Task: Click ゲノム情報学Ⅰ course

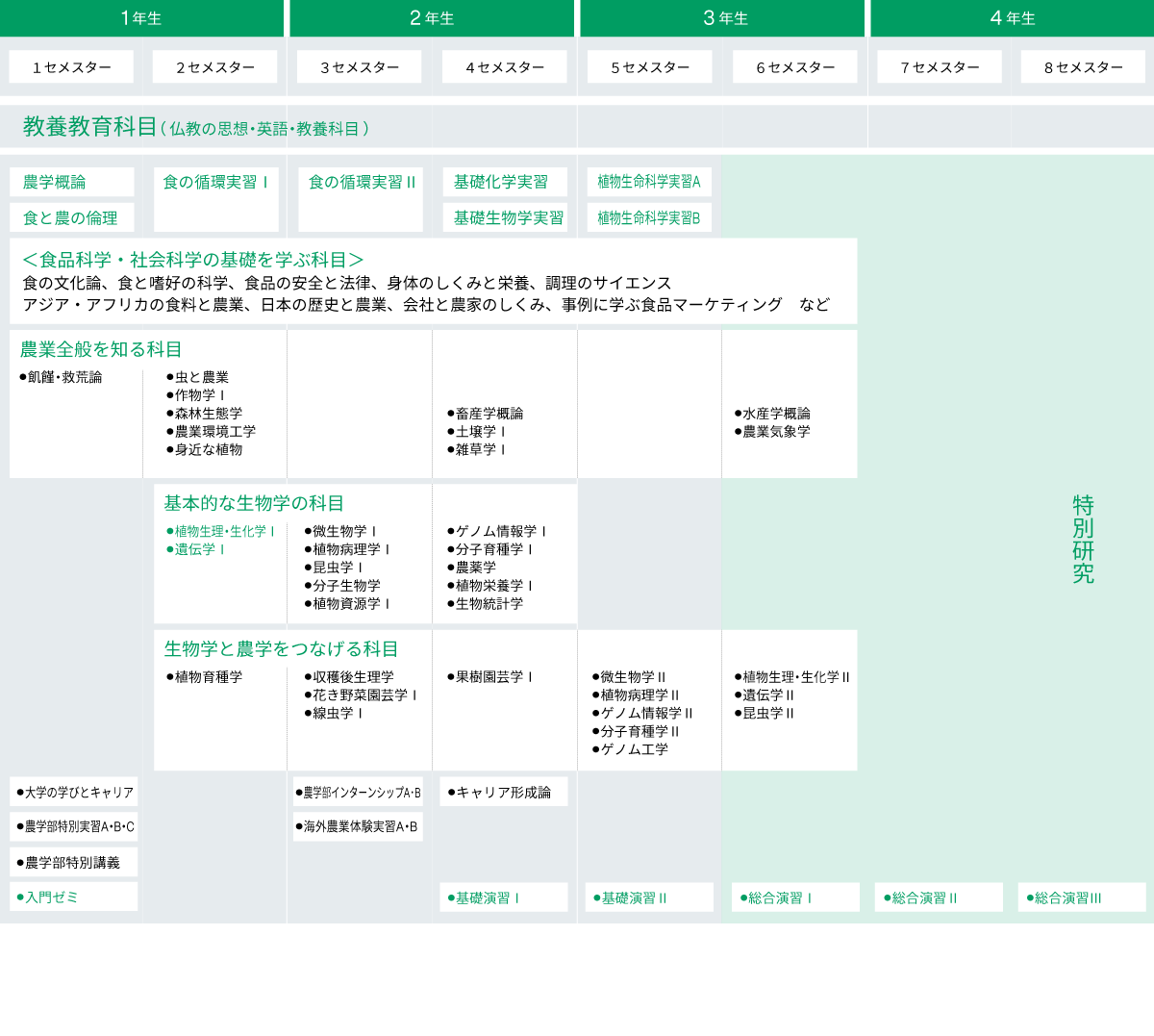Action: [496, 531]
